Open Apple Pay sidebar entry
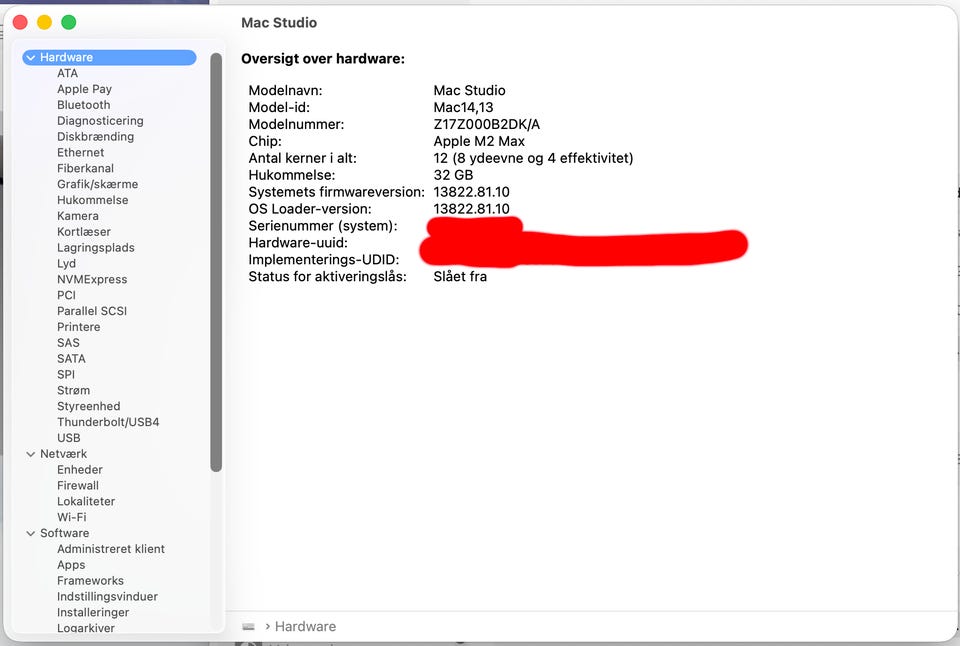Image resolution: width=960 pixels, height=646 pixels. point(84,89)
